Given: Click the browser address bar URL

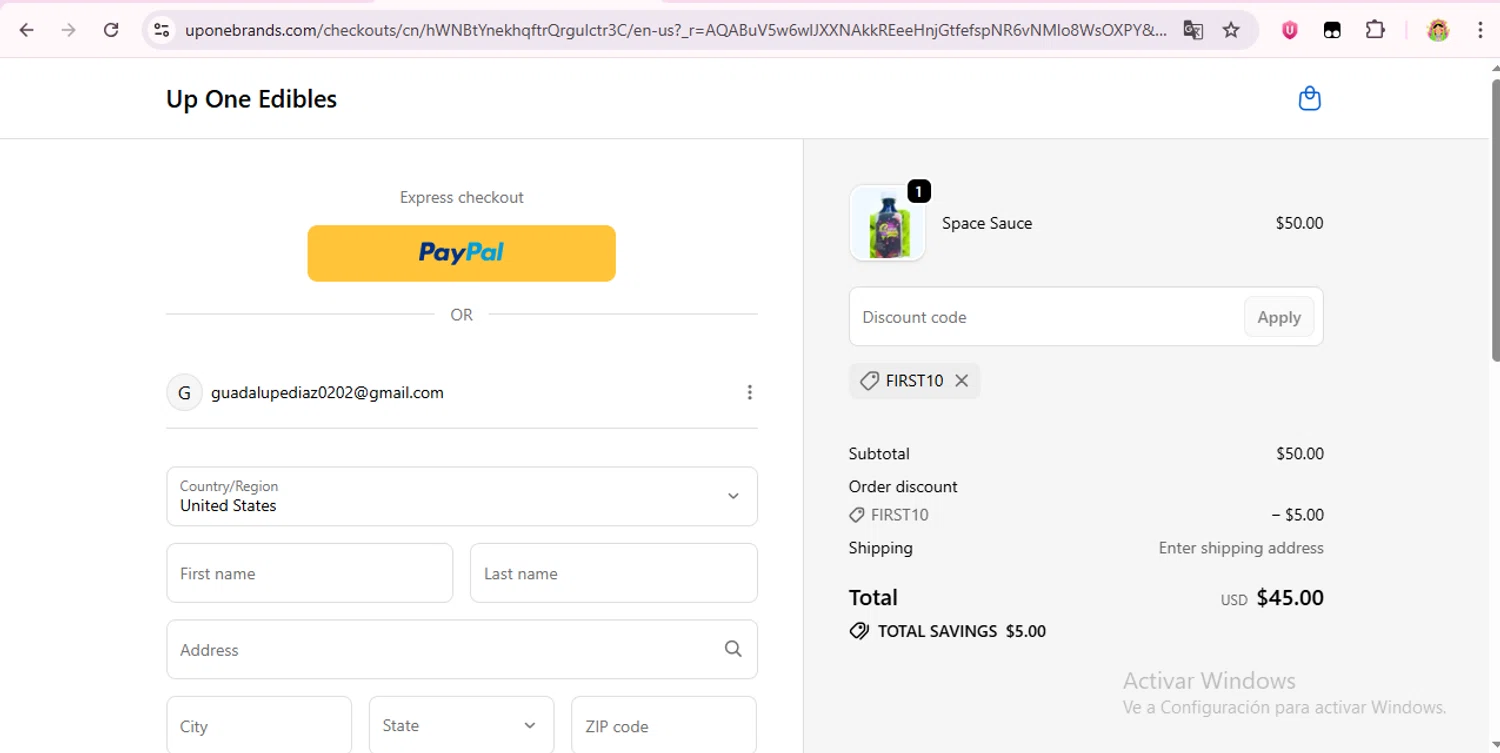Looking at the screenshot, I should (675, 30).
